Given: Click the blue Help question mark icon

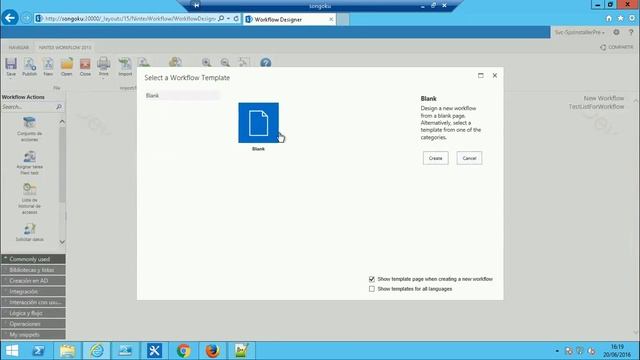Looking at the screenshot, I should [x=266, y=63].
